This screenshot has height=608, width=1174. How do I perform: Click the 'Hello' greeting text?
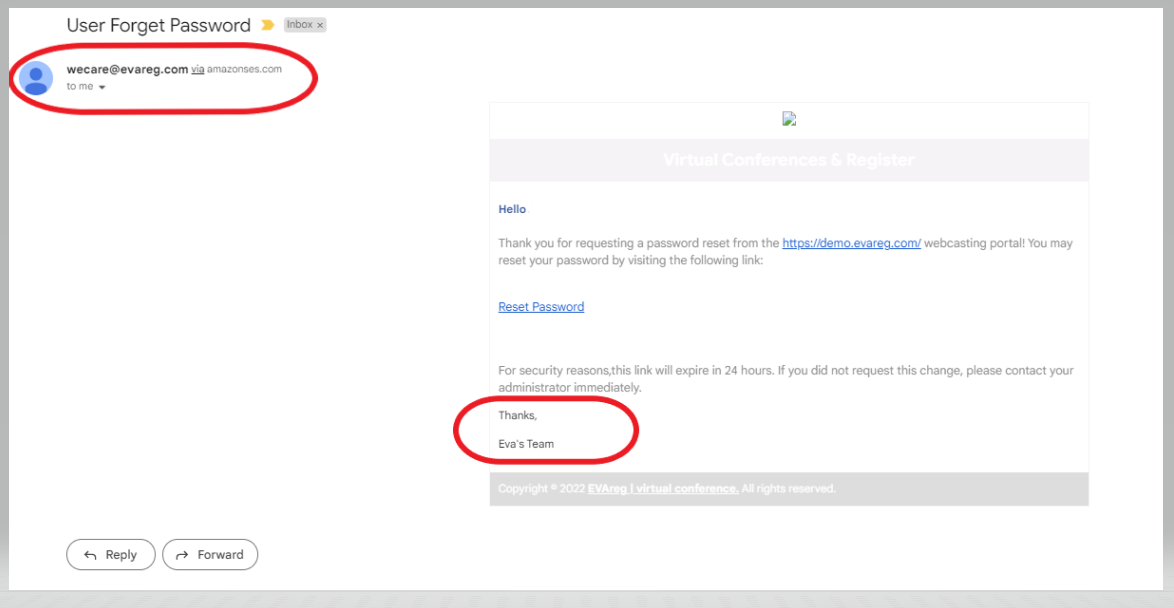pos(512,210)
